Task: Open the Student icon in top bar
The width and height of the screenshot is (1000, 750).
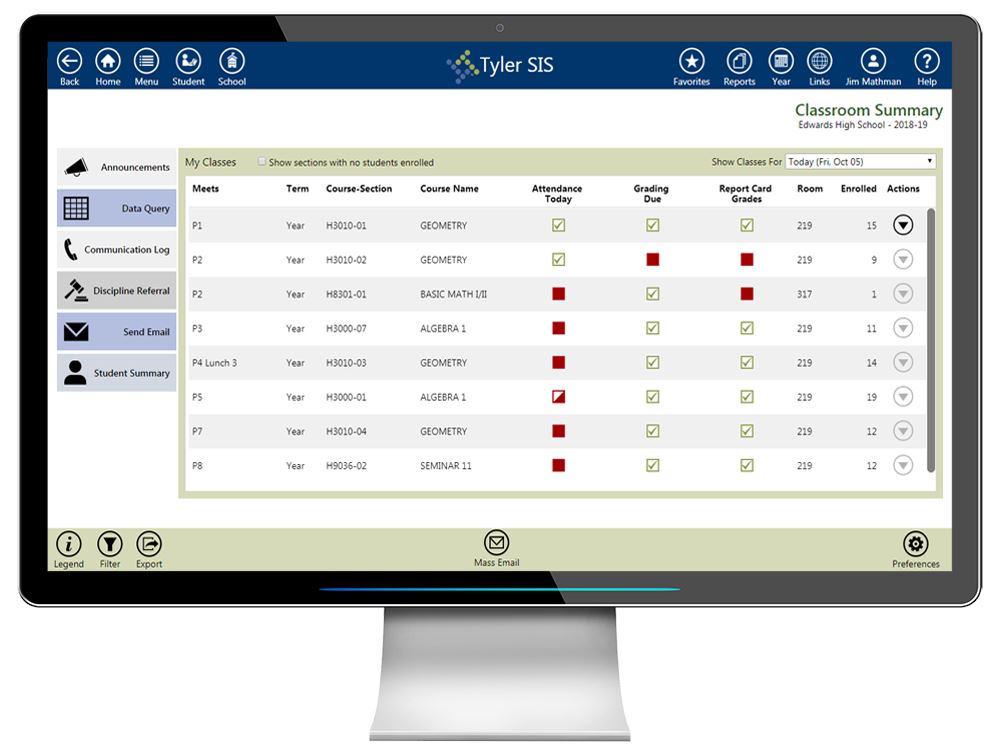Action: pos(188,62)
